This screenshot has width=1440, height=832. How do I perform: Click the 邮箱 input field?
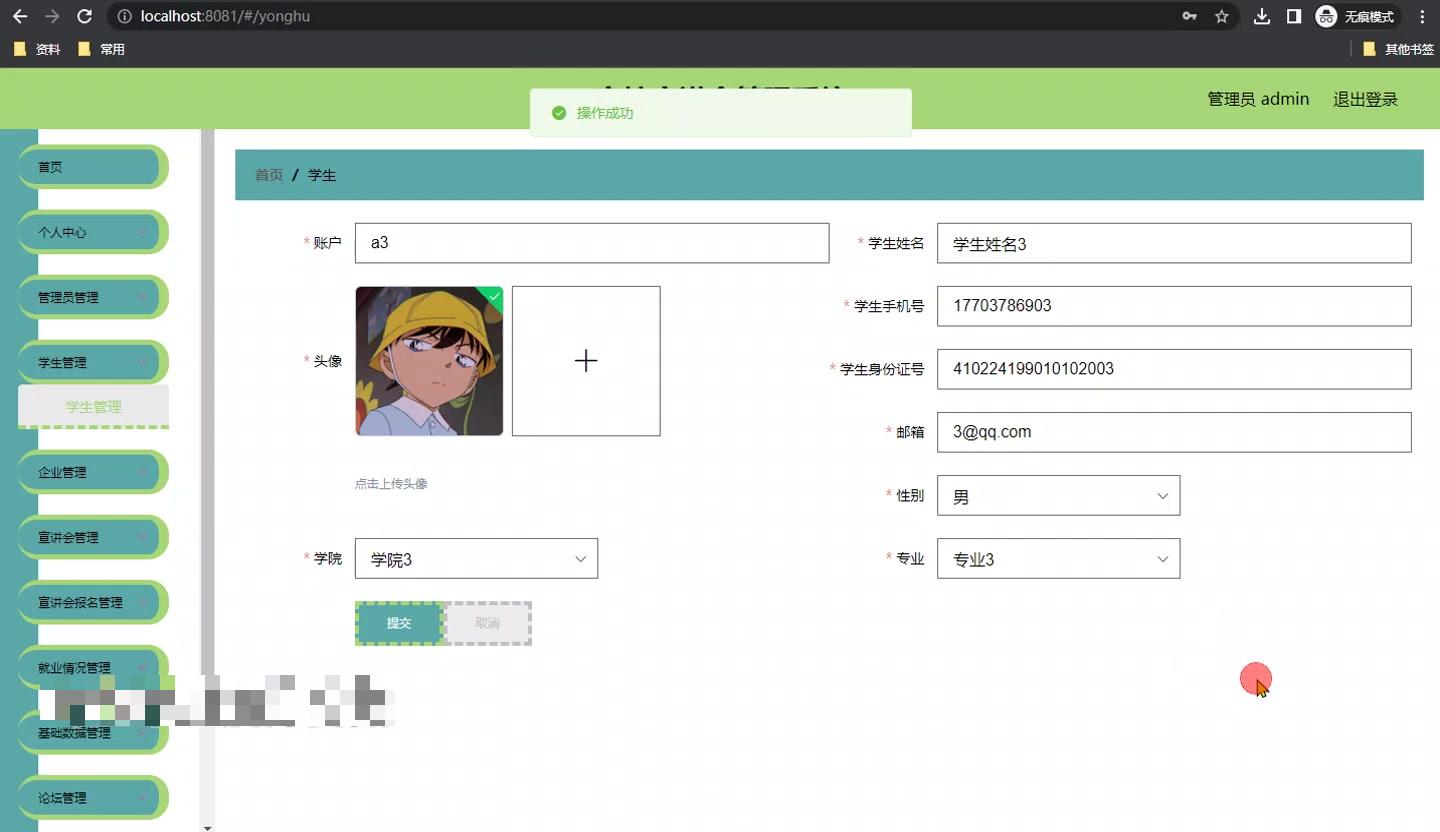coord(1174,432)
